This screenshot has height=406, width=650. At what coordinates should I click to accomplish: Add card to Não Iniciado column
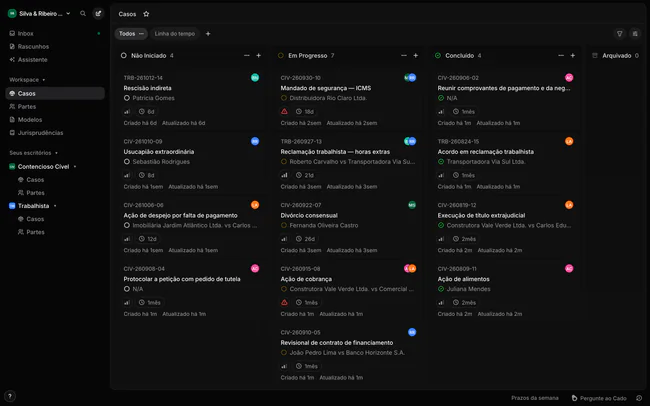(258, 56)
